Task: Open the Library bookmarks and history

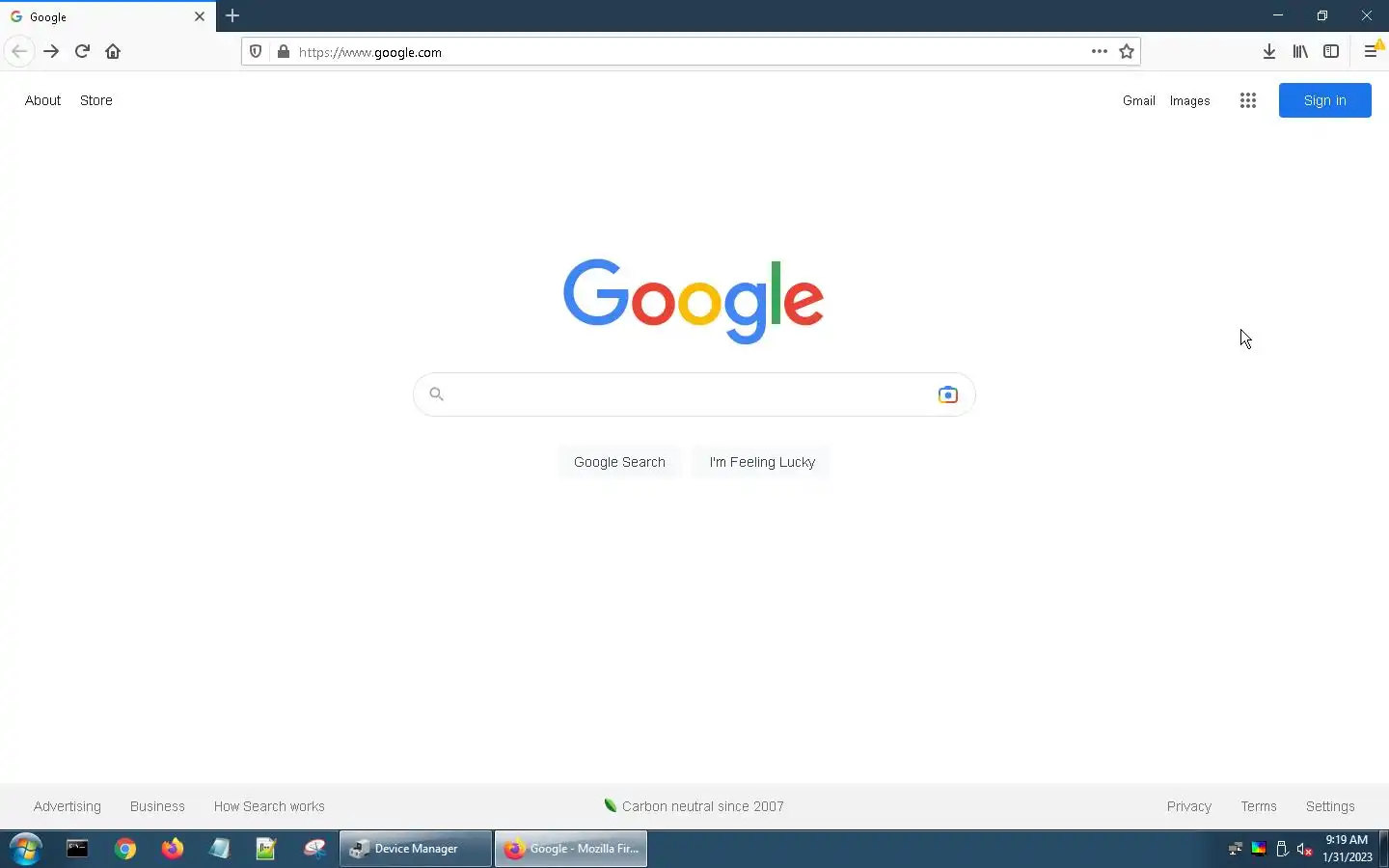Action: click(x=1300, y=51)
